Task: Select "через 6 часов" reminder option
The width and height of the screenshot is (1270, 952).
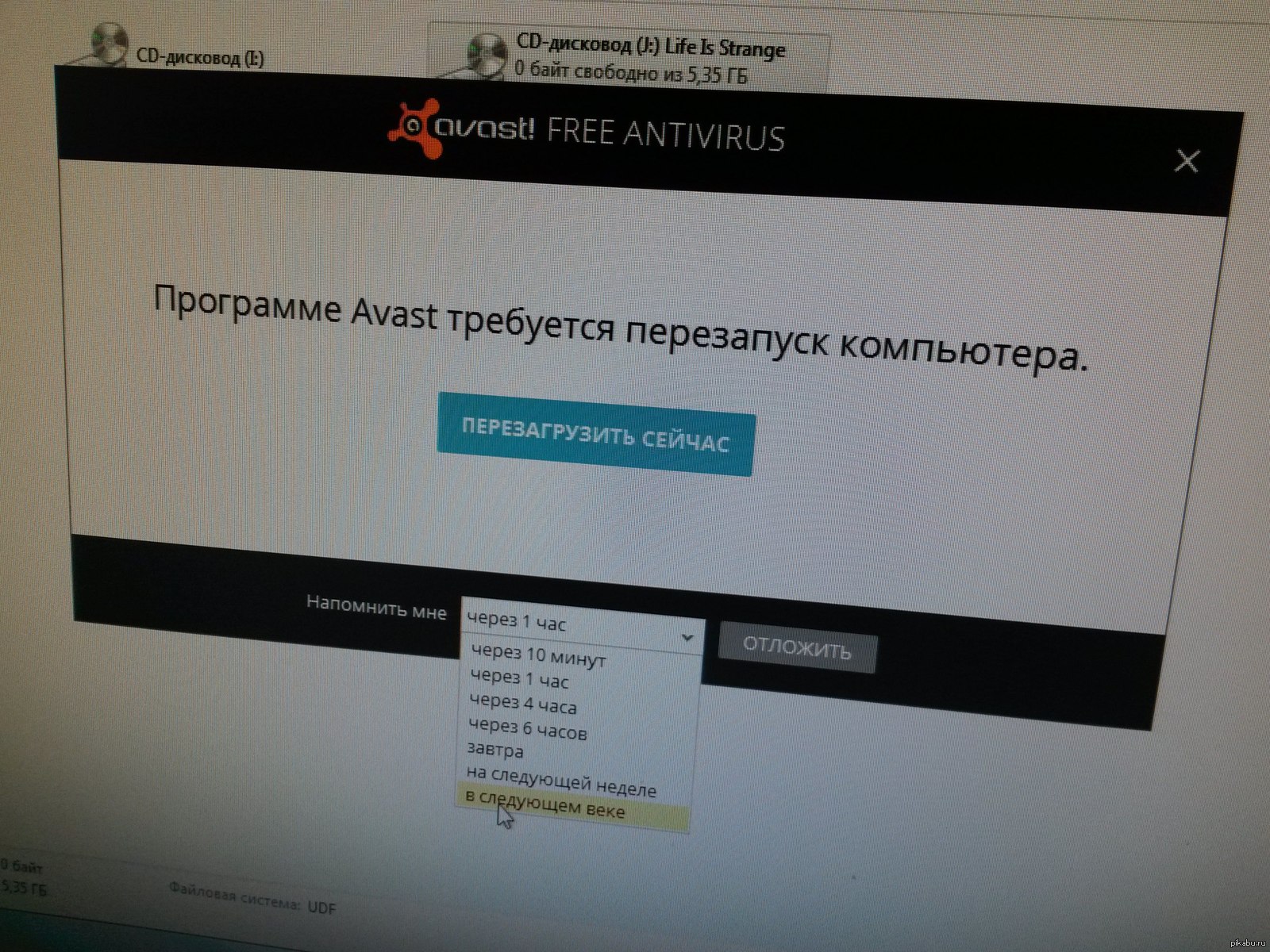Action: 528,728
